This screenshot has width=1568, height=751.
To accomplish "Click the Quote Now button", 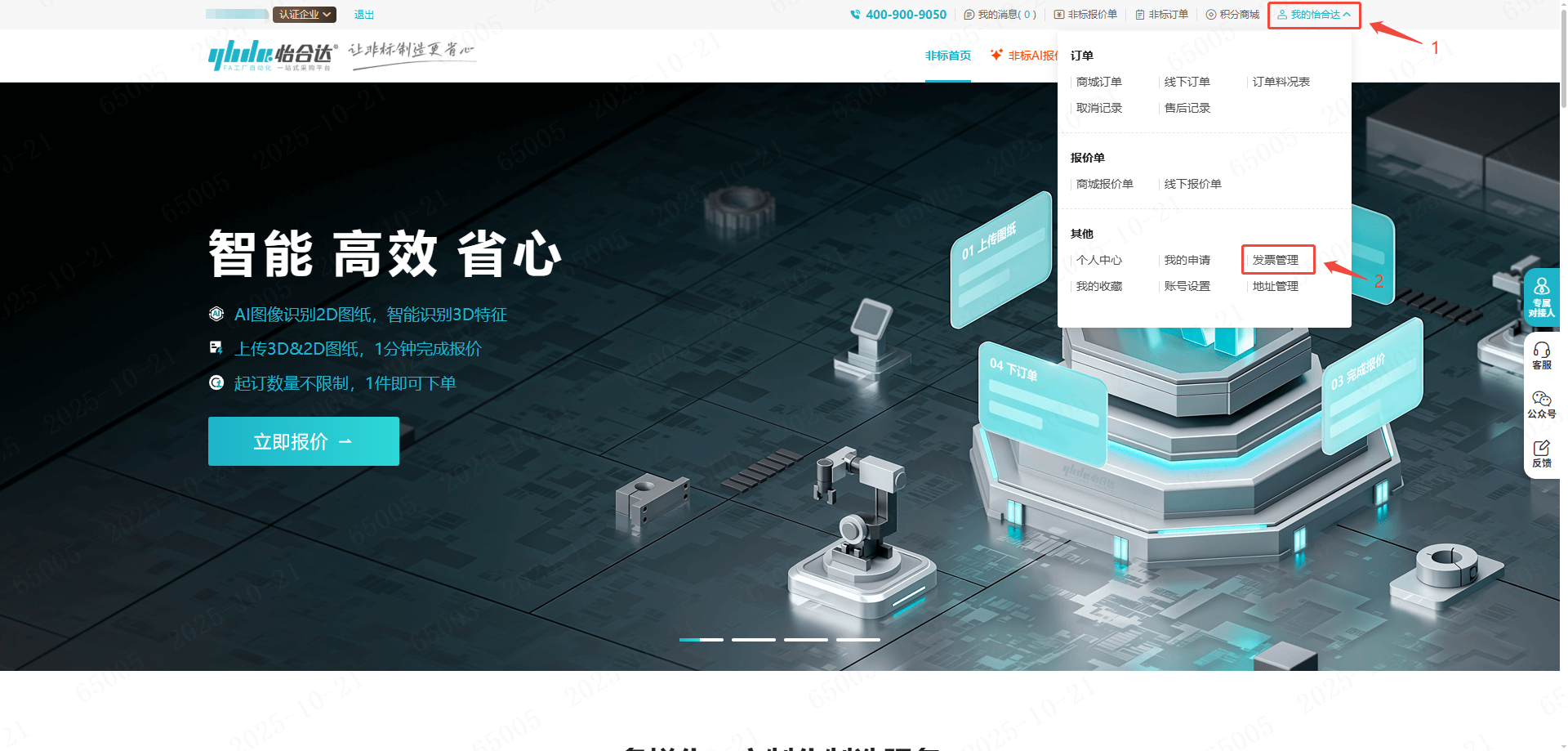I will 304,441.
